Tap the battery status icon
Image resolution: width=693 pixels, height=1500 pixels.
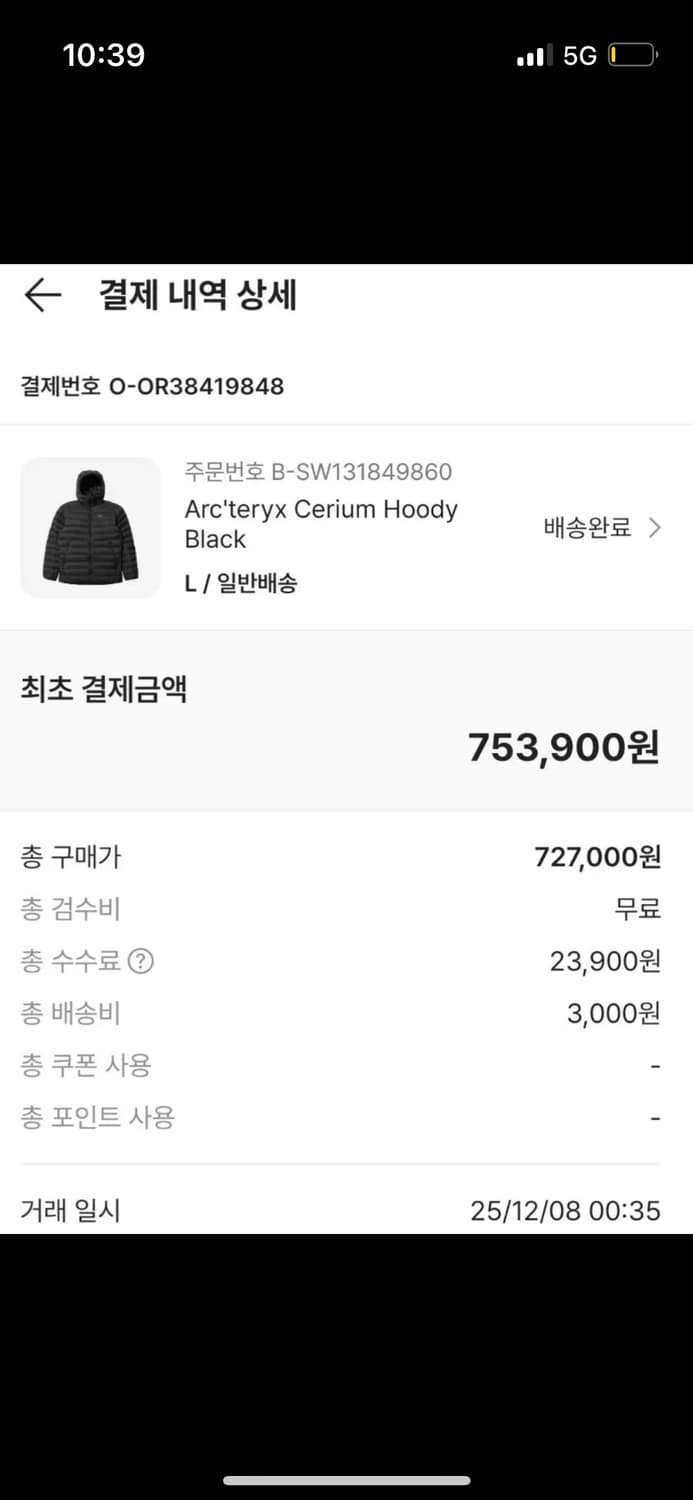[630, 55]
